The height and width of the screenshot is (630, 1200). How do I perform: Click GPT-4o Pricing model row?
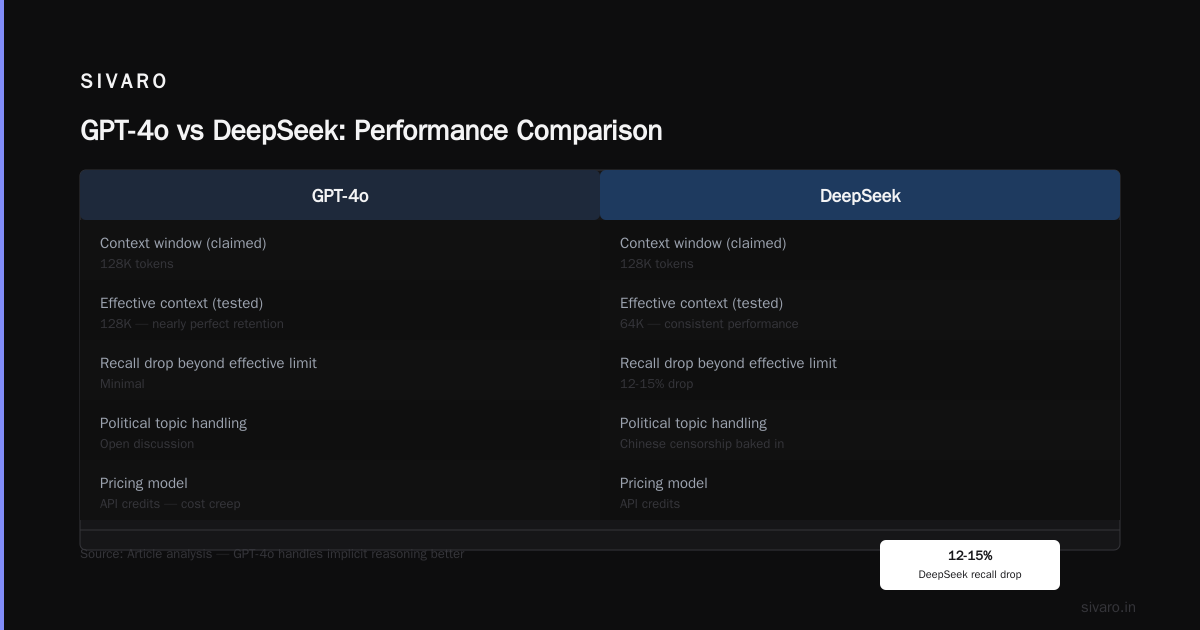tap(340, 491)
